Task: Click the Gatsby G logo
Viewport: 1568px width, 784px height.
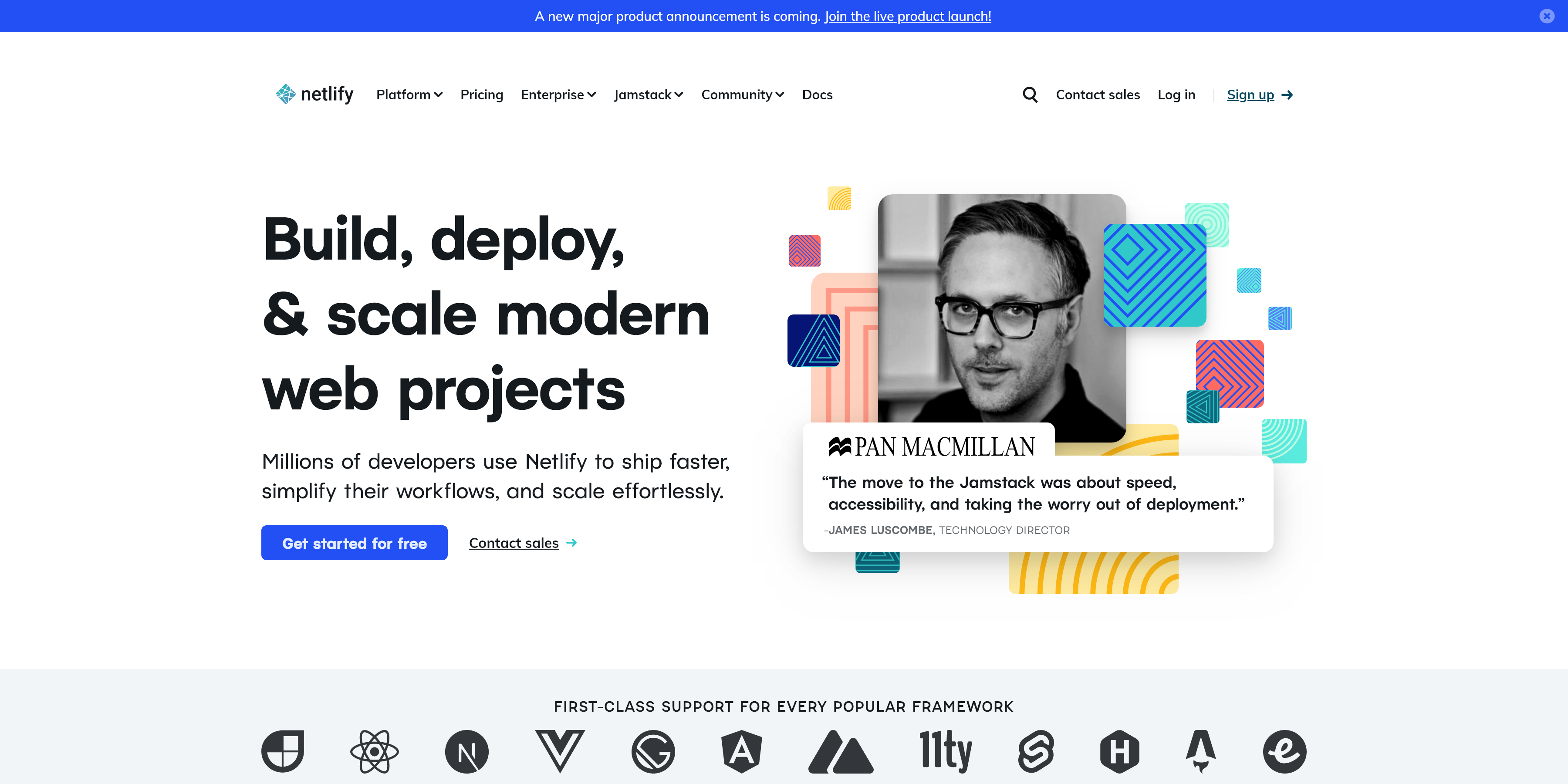Action: (653, 752)
